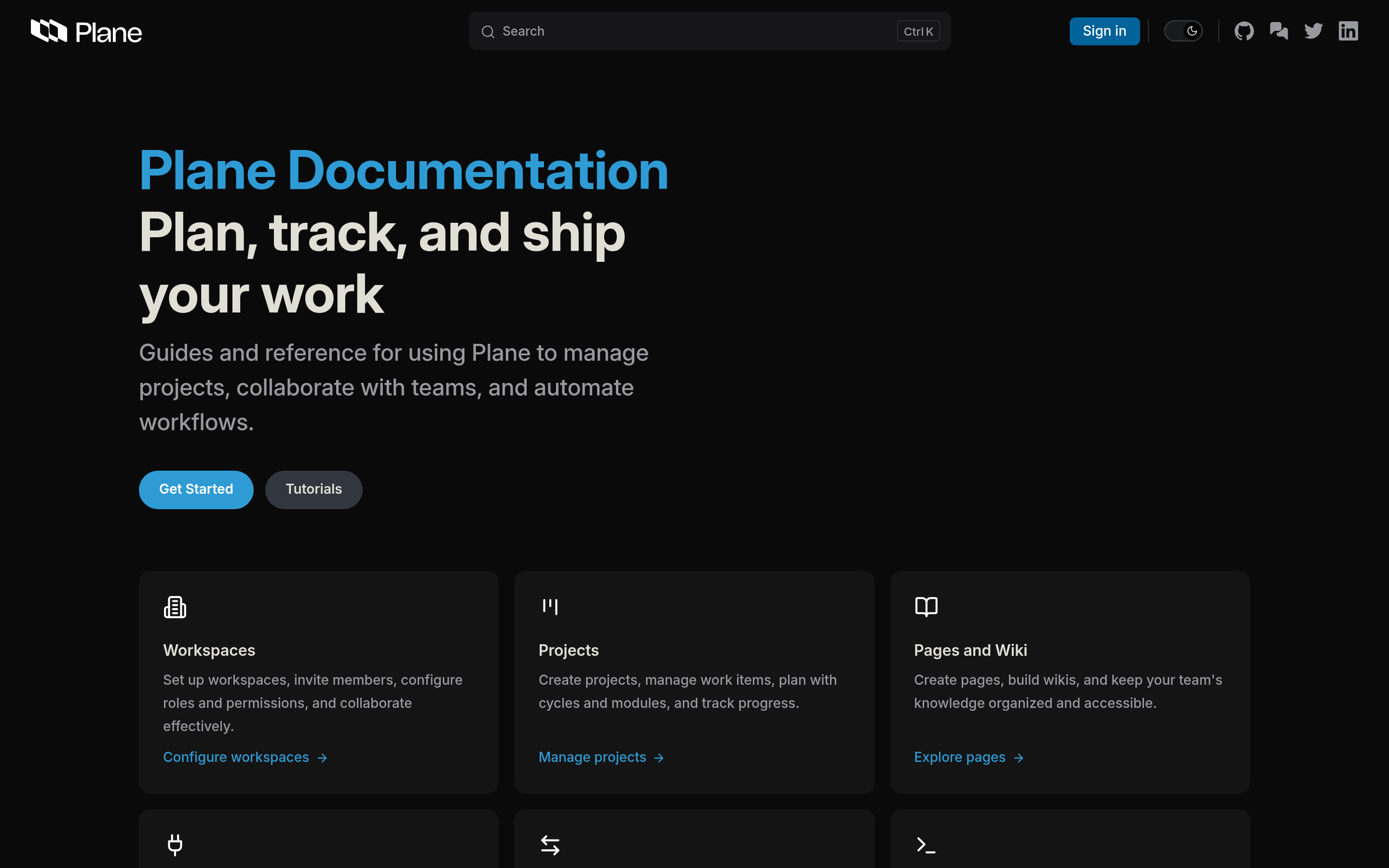Click the Workspaces building icon
Screen dimensions: 1389x868
175,607
